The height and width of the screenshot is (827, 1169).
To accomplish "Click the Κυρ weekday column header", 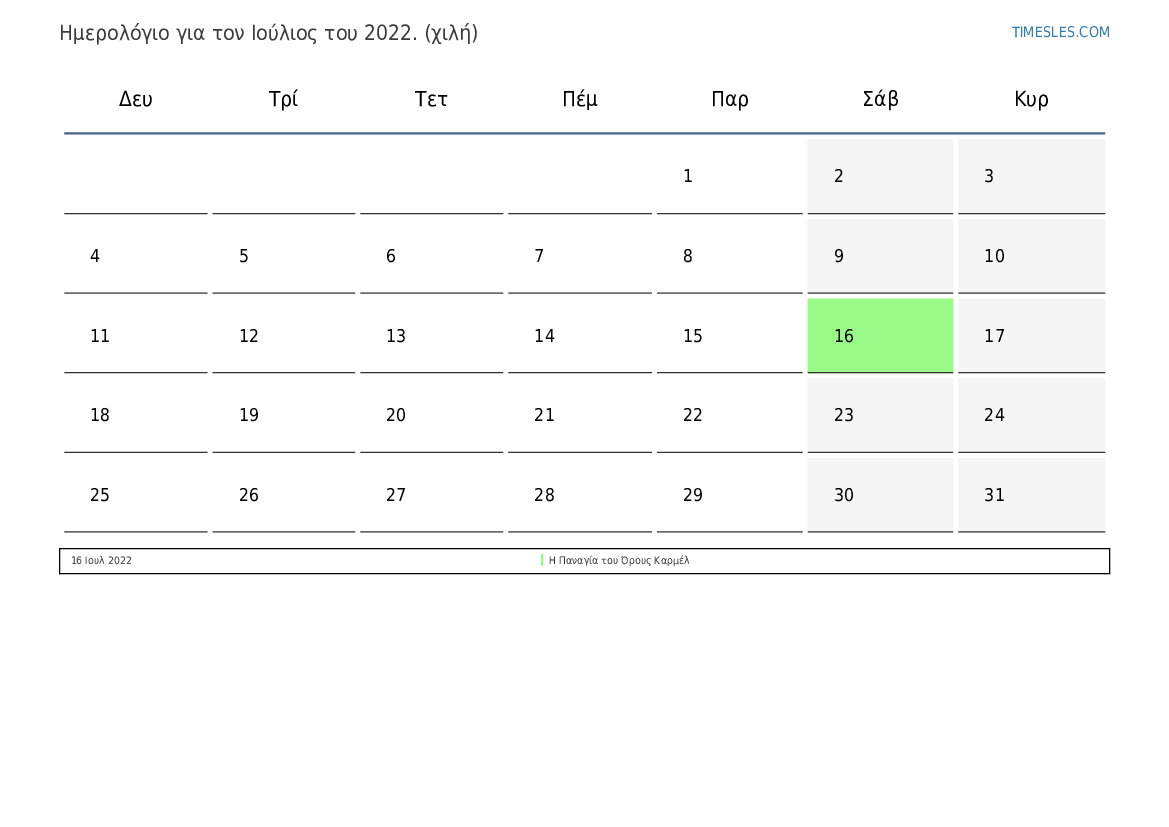I will [x=1031, y=99].
